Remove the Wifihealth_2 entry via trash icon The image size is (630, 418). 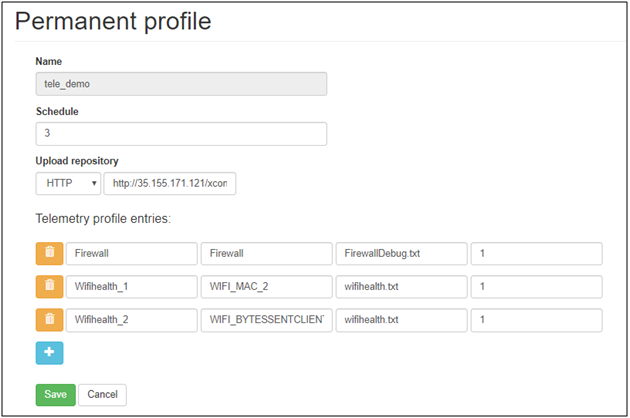pos(49,320)
